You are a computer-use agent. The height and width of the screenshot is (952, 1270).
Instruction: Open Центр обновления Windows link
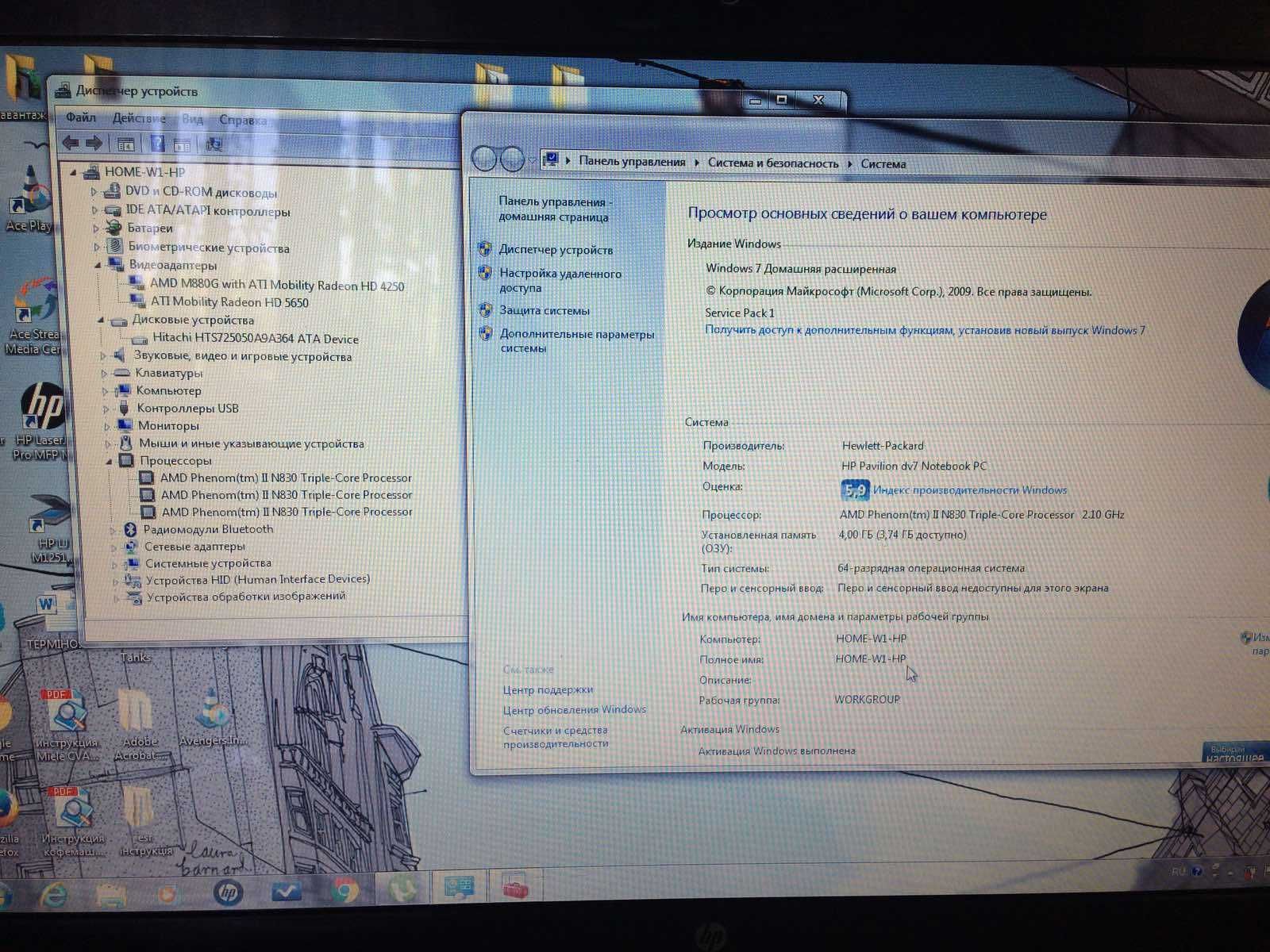click(x=575, y=709)
